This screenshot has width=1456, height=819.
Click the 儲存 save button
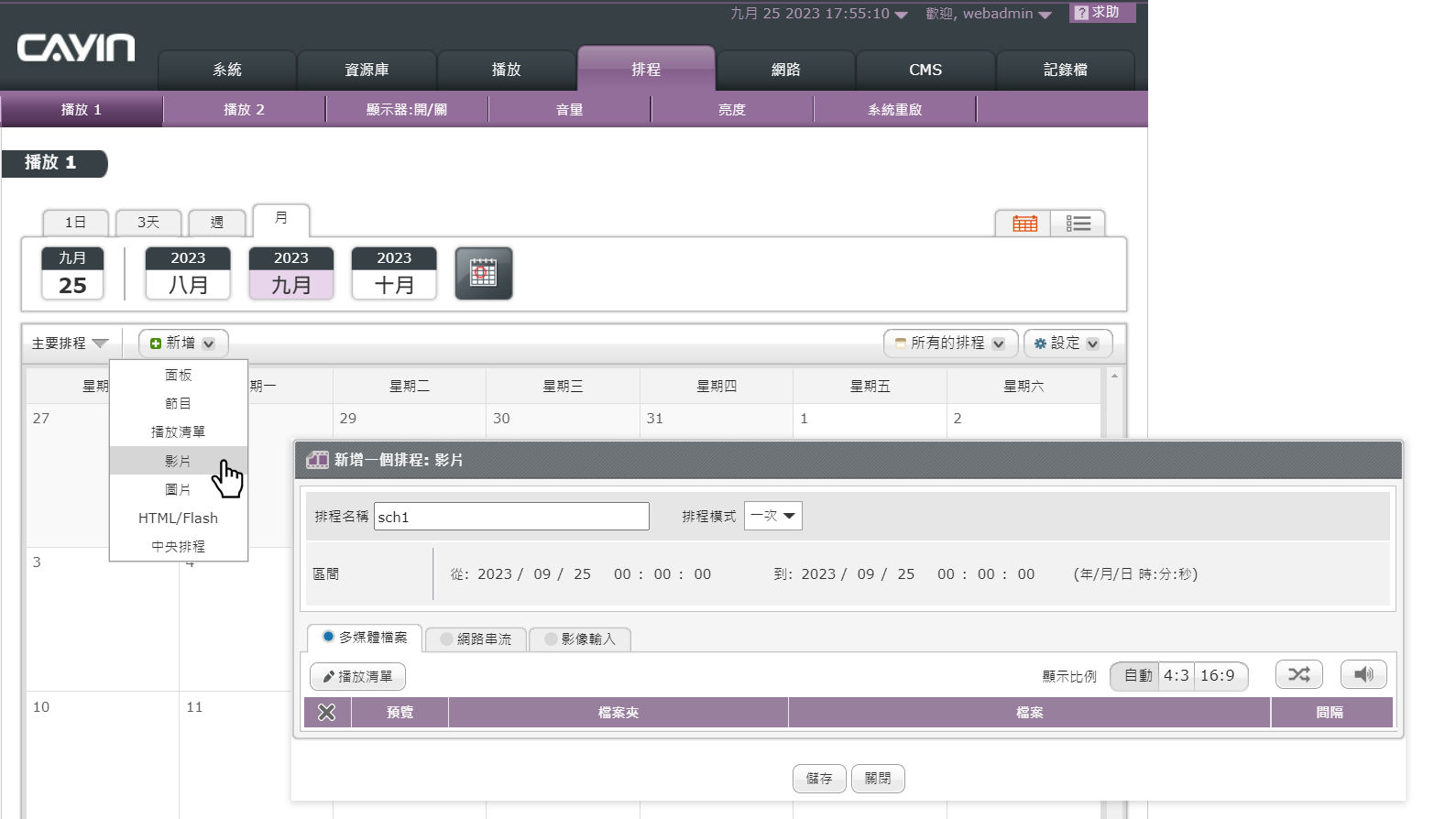819,779
